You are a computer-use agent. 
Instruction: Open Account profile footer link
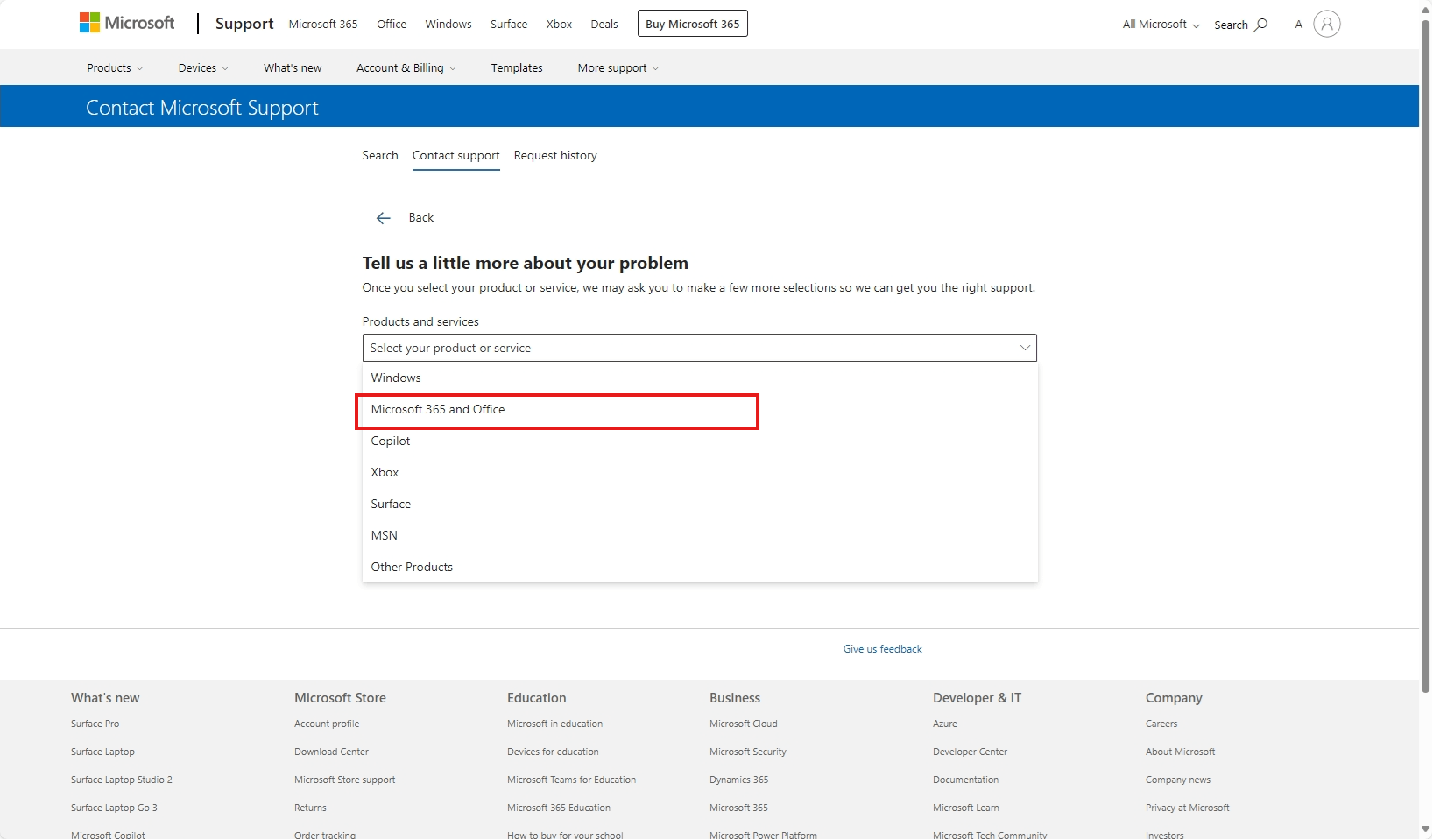pyautogui.click(x=327, y=724)
